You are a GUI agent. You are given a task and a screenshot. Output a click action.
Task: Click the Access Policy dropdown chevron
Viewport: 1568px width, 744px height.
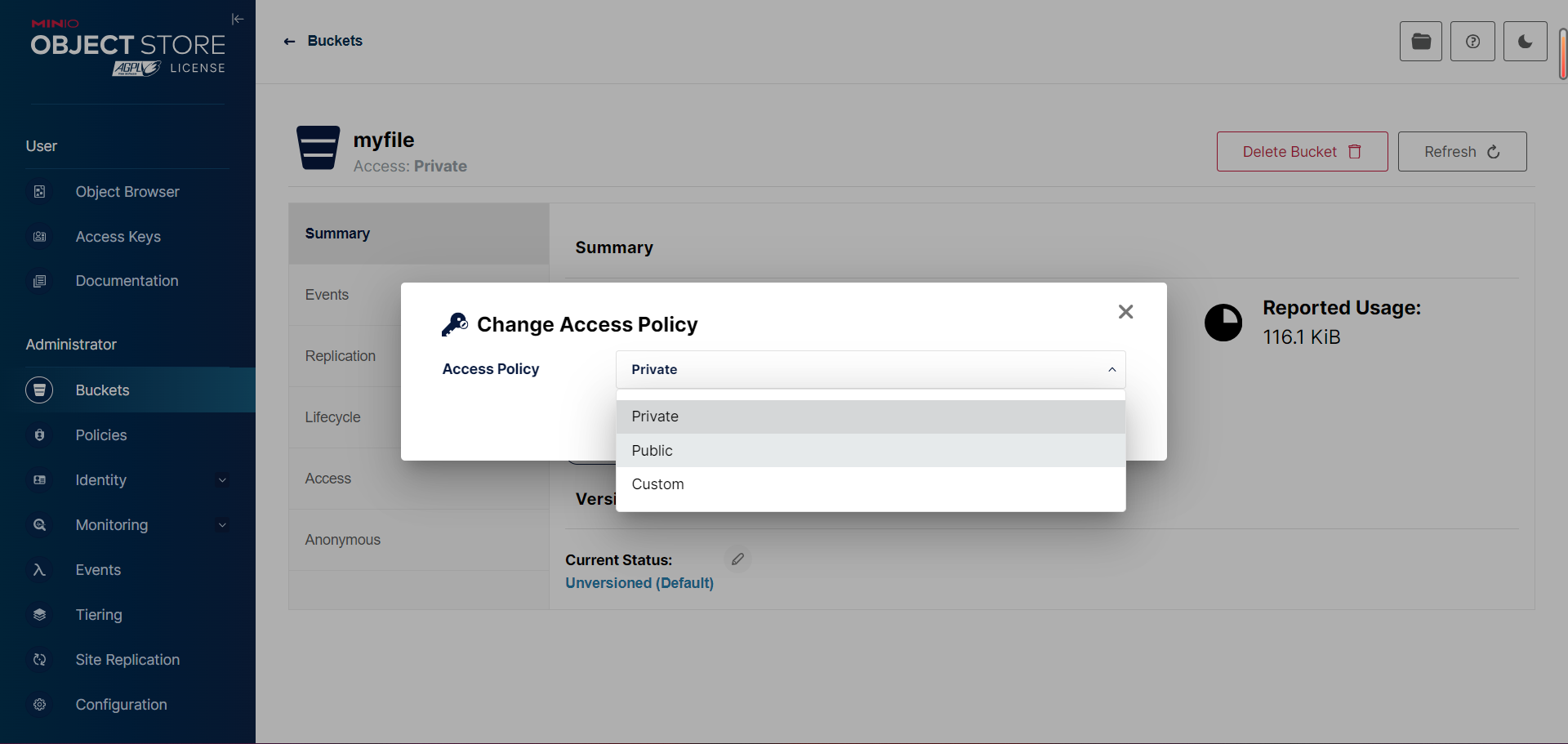[1111, 370]
